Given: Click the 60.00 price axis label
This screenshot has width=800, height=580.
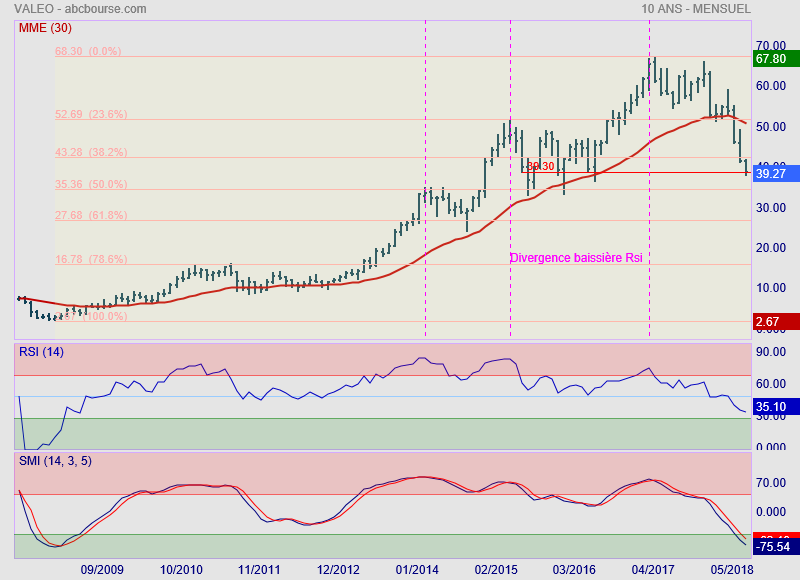Looking at the screenshot, I should (x=771, y=86).
